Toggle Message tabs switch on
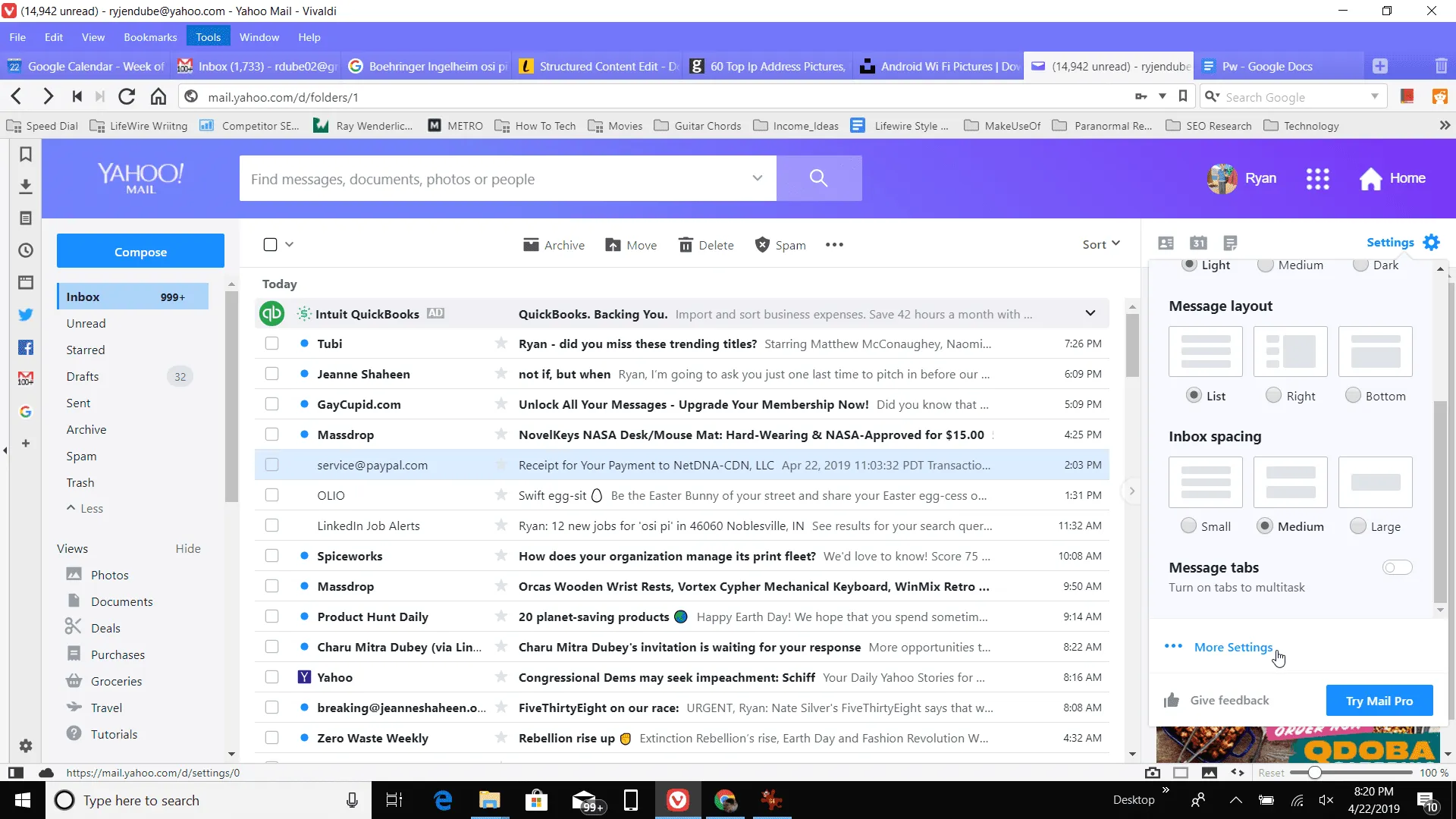Viewport: 1456px width, 819px height. [1397, 567]
